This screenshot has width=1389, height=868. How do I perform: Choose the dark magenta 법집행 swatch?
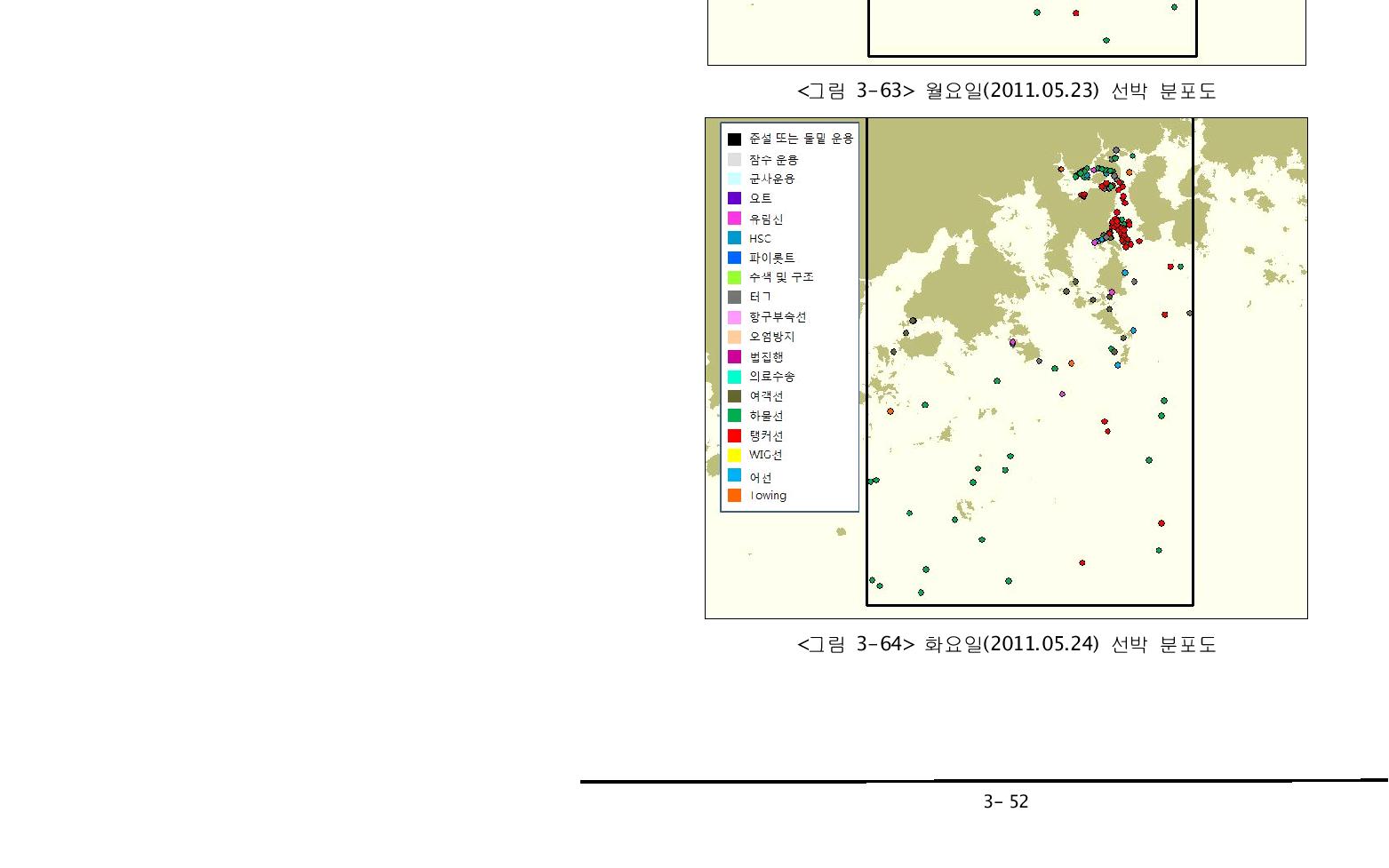tap(734, 356)
